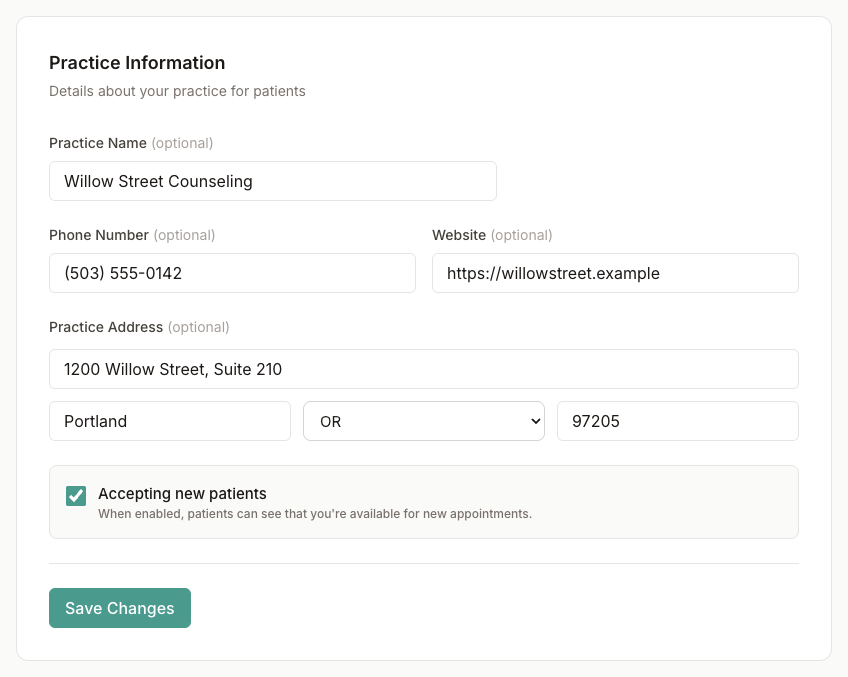Viewport: 848px width, 677px height.
Task: Click the Practice Information heading
Action: point(137,63)
